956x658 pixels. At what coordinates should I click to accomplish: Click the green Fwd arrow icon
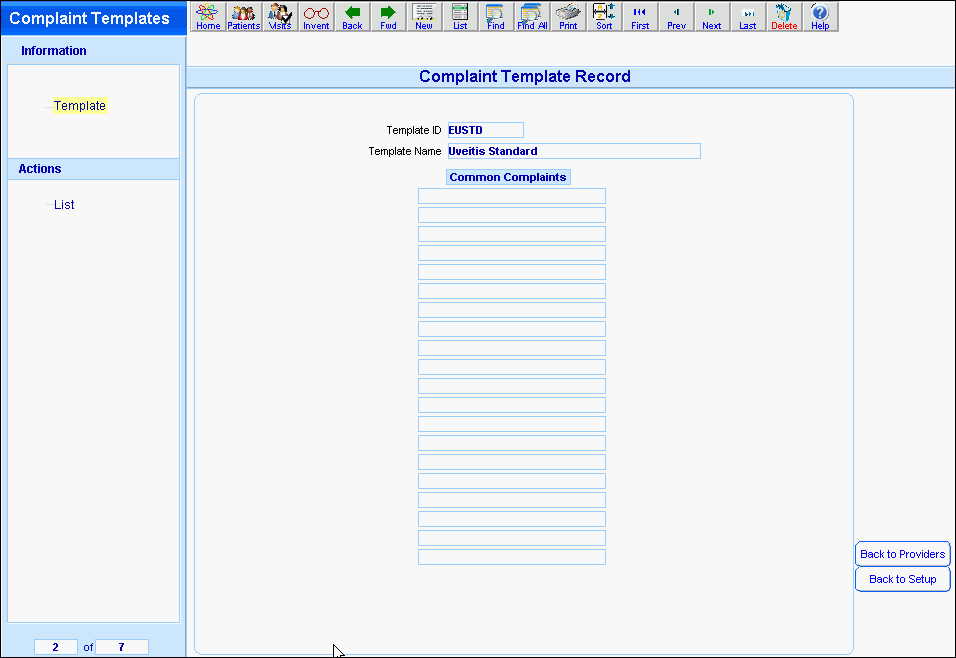(388, 16)
